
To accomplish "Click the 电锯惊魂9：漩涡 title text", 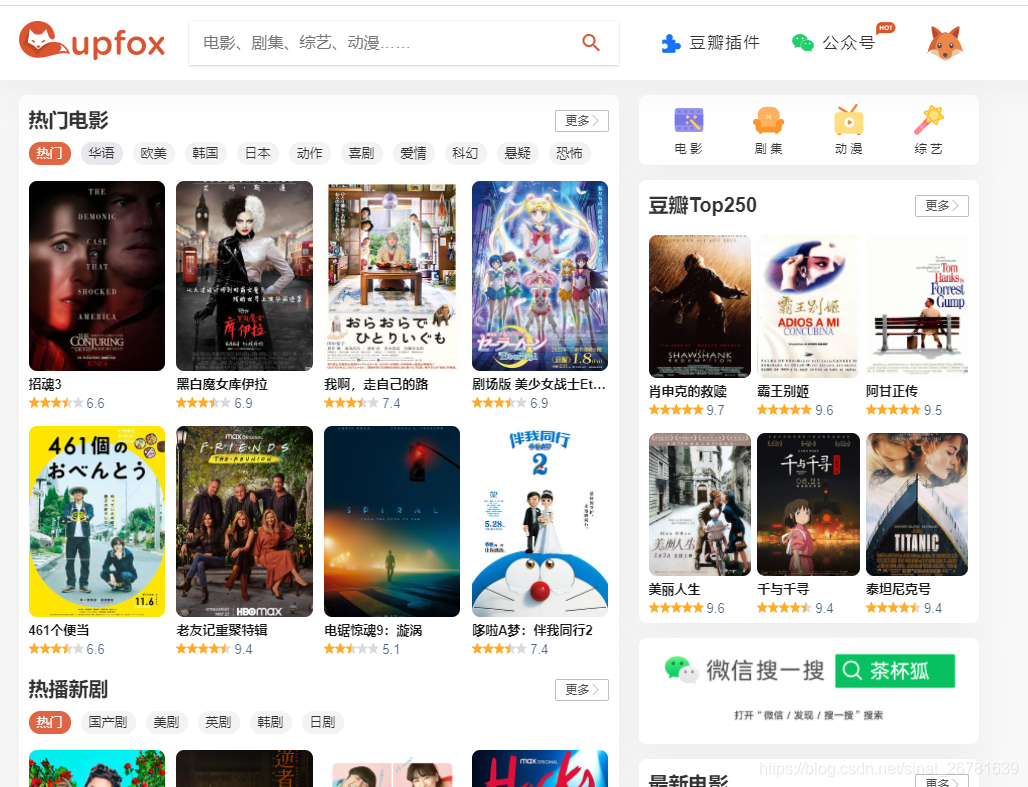I will (x=374, y=630).
